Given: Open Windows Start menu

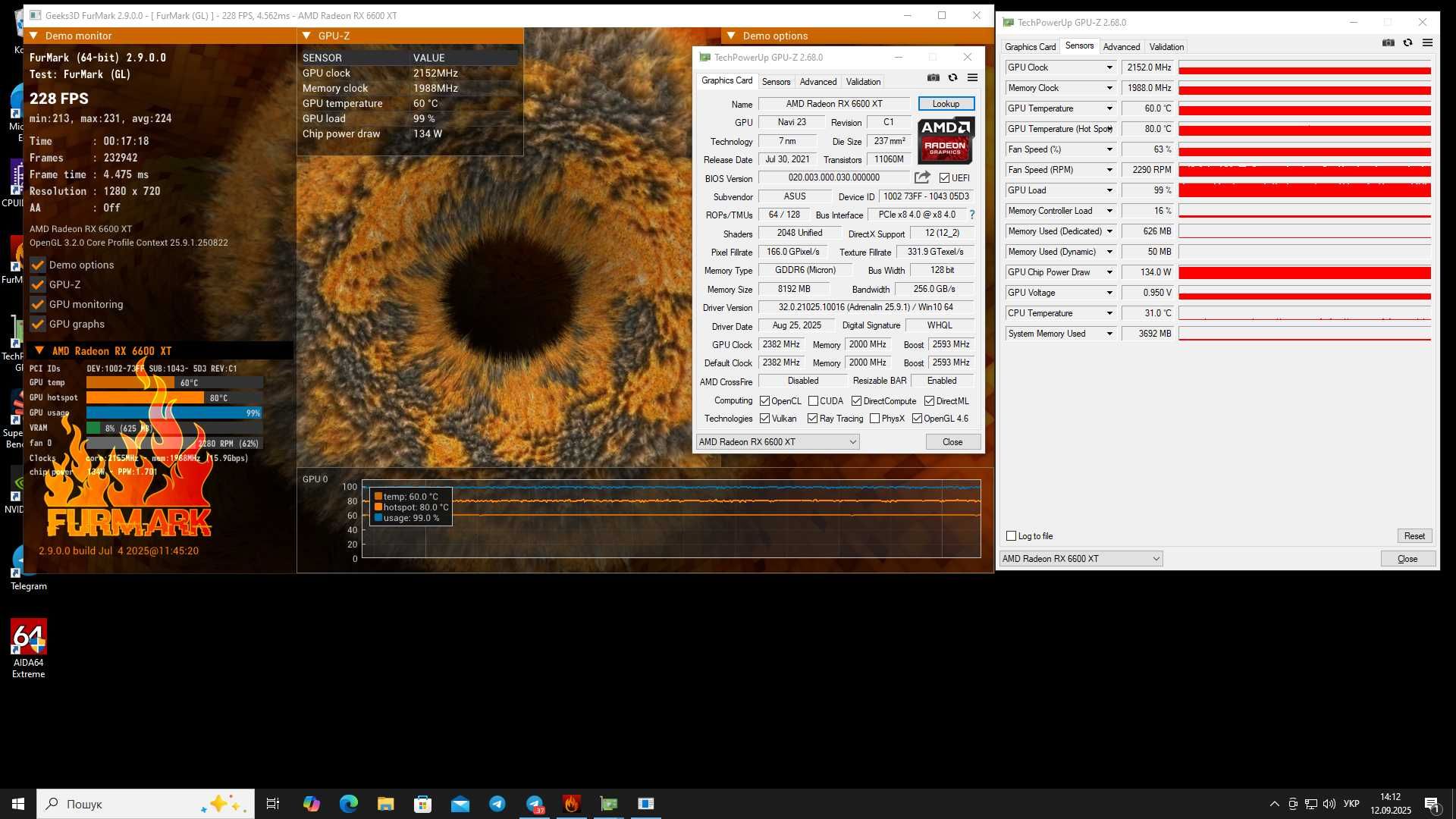Looking at the screenshot, I should 18,804.
